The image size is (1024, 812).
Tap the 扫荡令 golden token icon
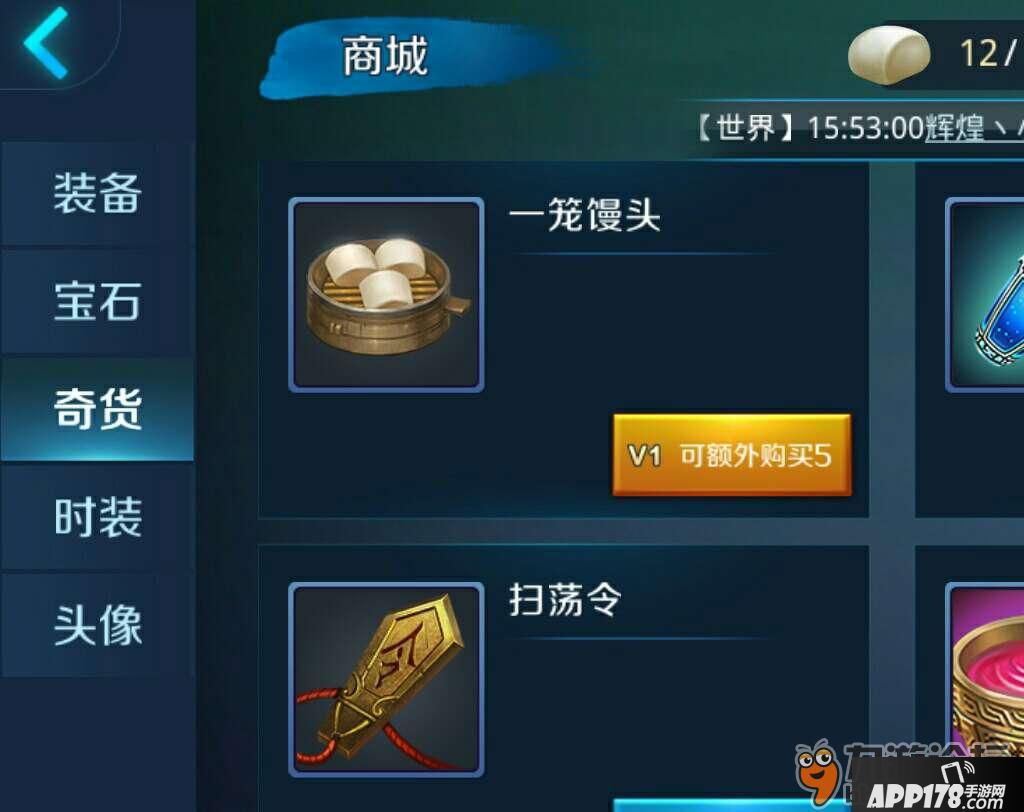[386, 679]
